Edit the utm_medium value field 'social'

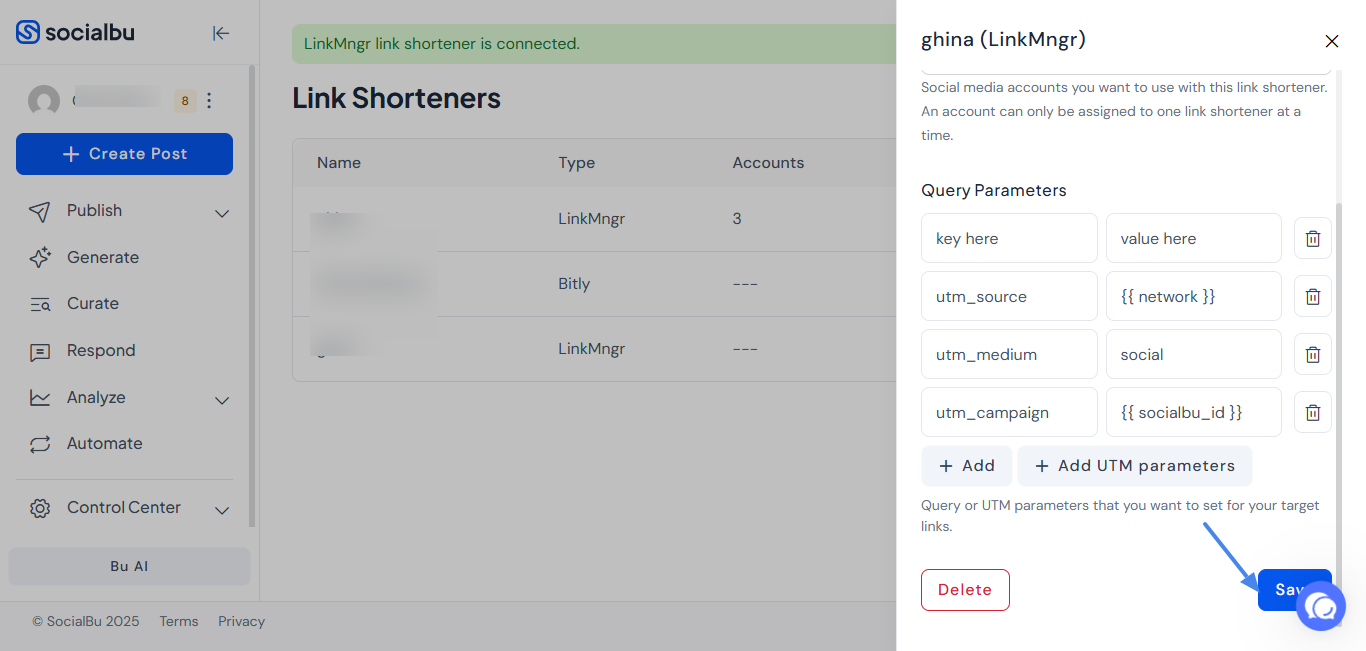coord(1193,355)
